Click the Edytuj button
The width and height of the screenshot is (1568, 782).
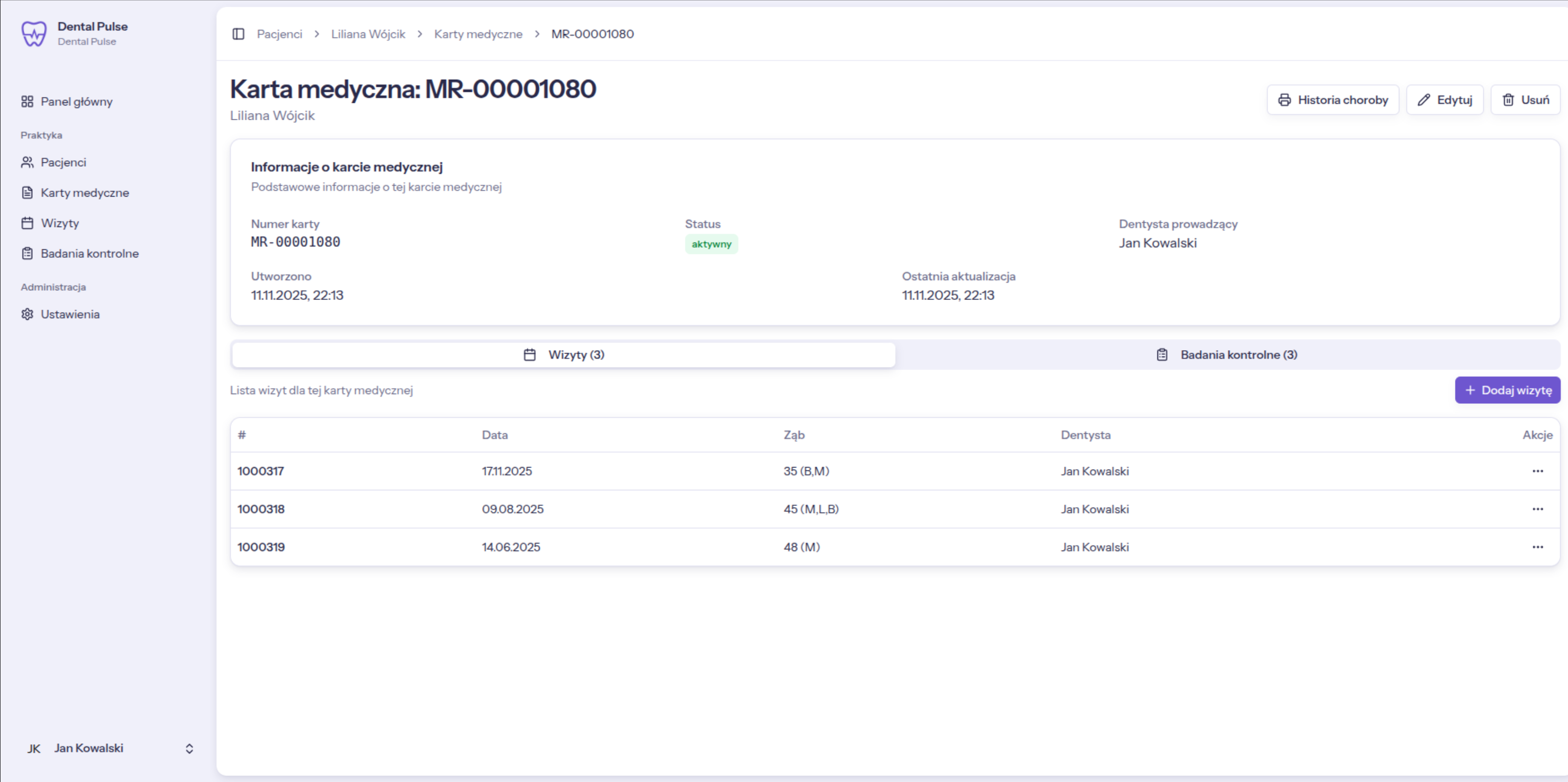click(1444, 100)
